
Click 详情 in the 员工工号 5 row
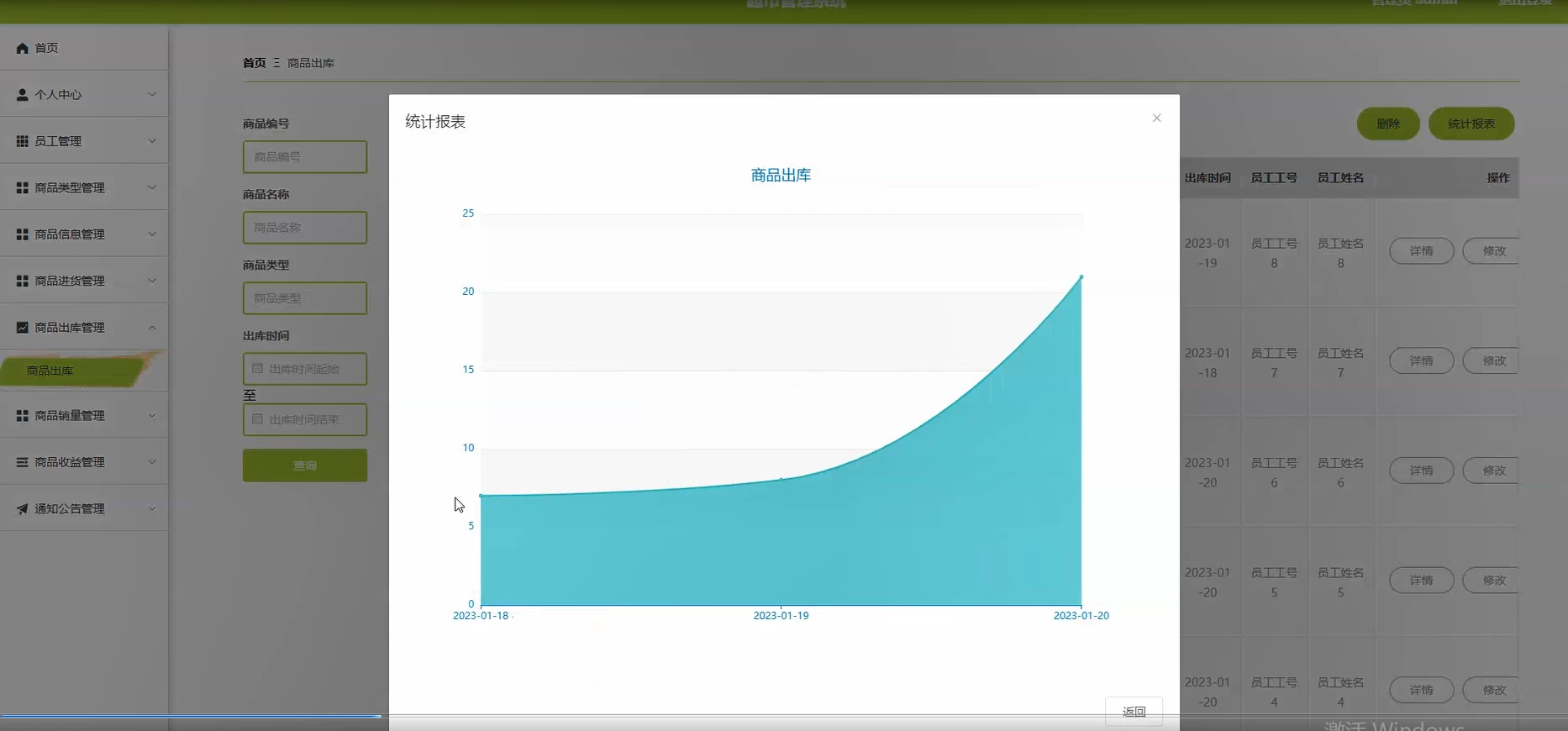click(x=1421, y=581)
